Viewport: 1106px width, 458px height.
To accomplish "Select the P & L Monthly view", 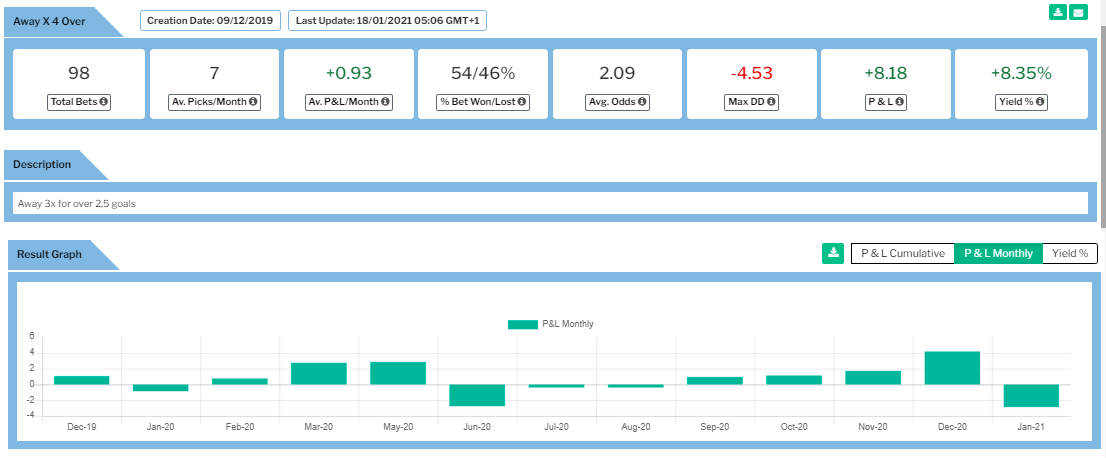I will coord(998,253).
